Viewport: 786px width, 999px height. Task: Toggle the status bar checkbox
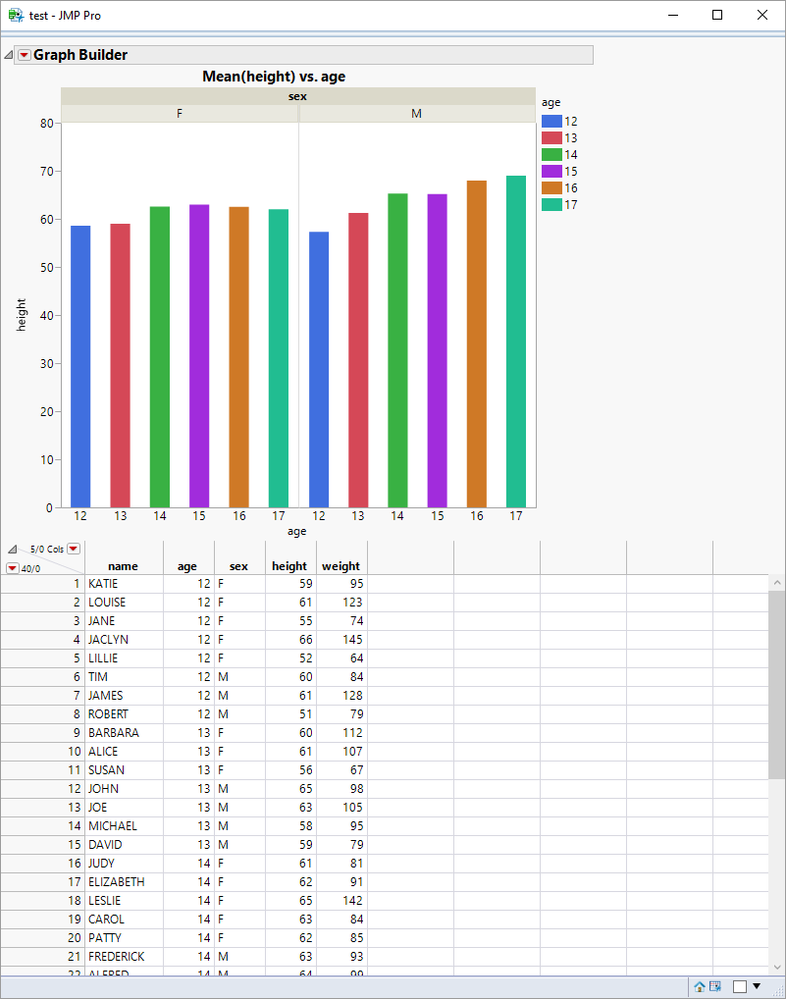tap(740, 986)
